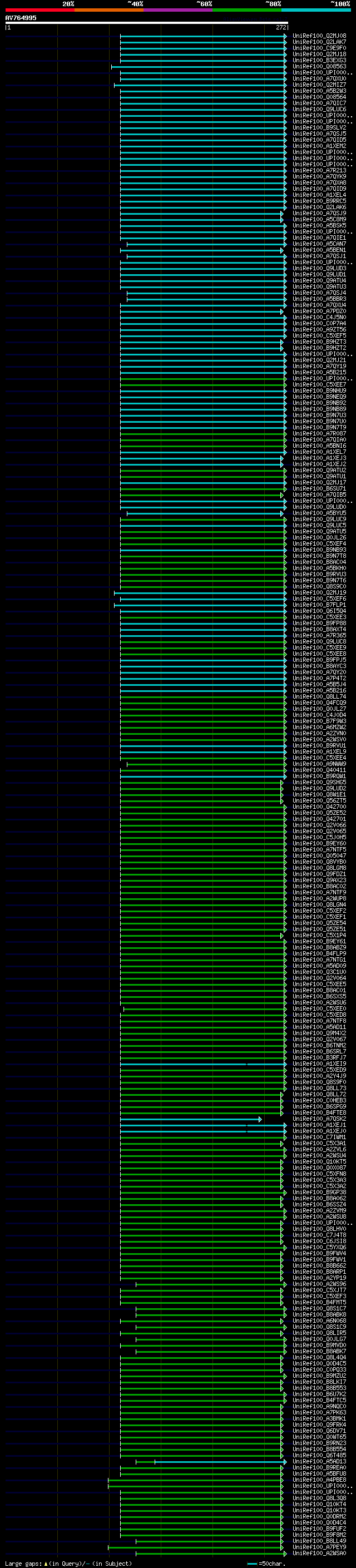356x1568 pixels.
Task: Select hit label UniRef100_B9RQW1
Action: [x=319, y=776]
